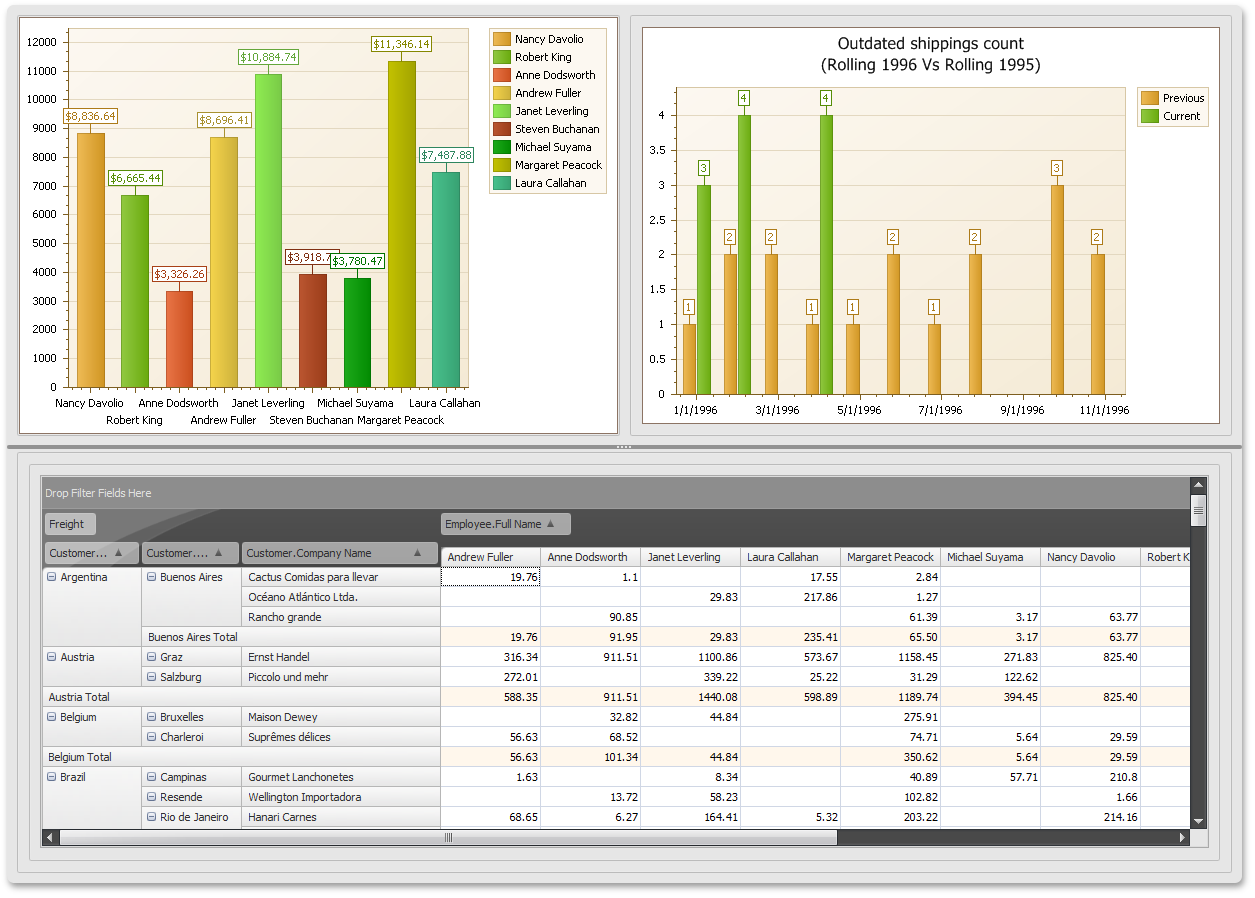Screen dimensions: 1255x898
Task: Click sort arrow on Employee.Full Name field
Action: 550,524
